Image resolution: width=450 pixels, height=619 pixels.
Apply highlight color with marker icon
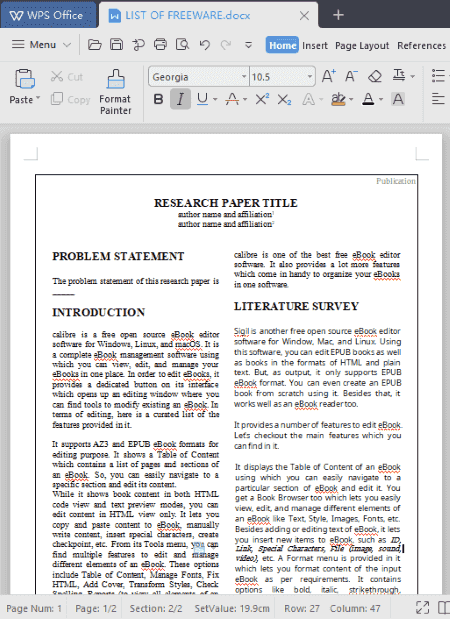(338, 99)
